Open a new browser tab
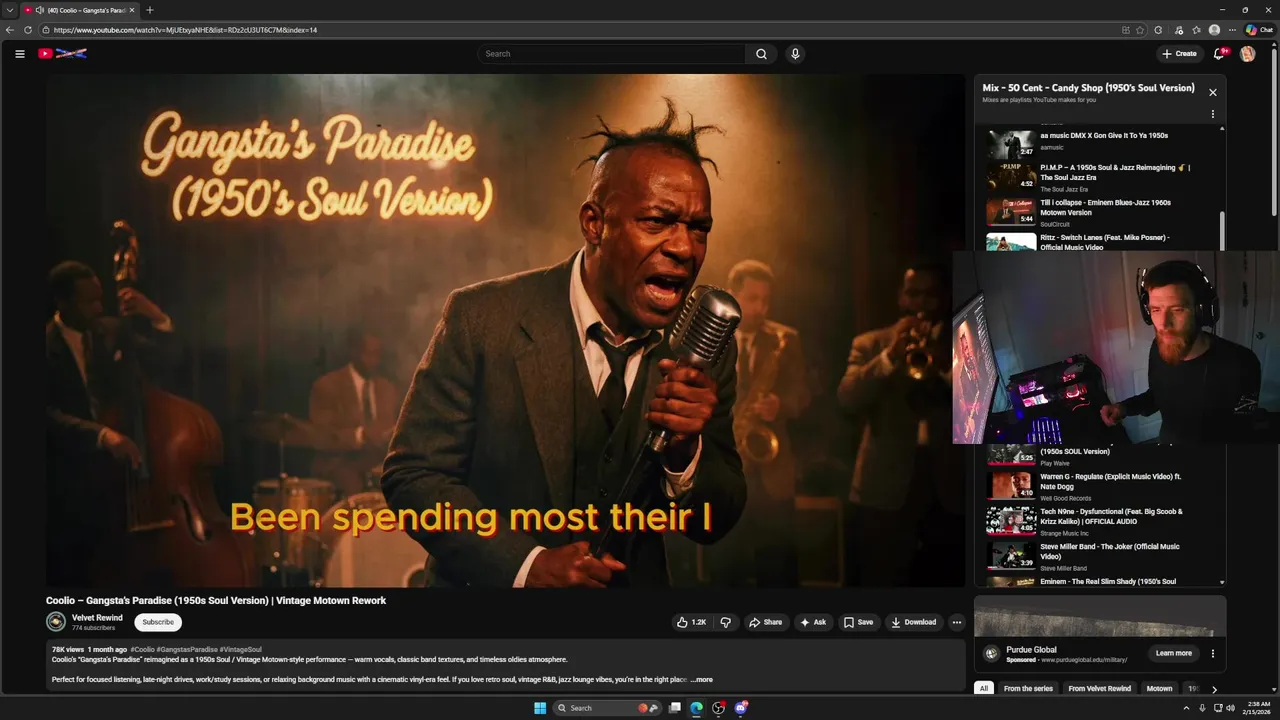 150,10
